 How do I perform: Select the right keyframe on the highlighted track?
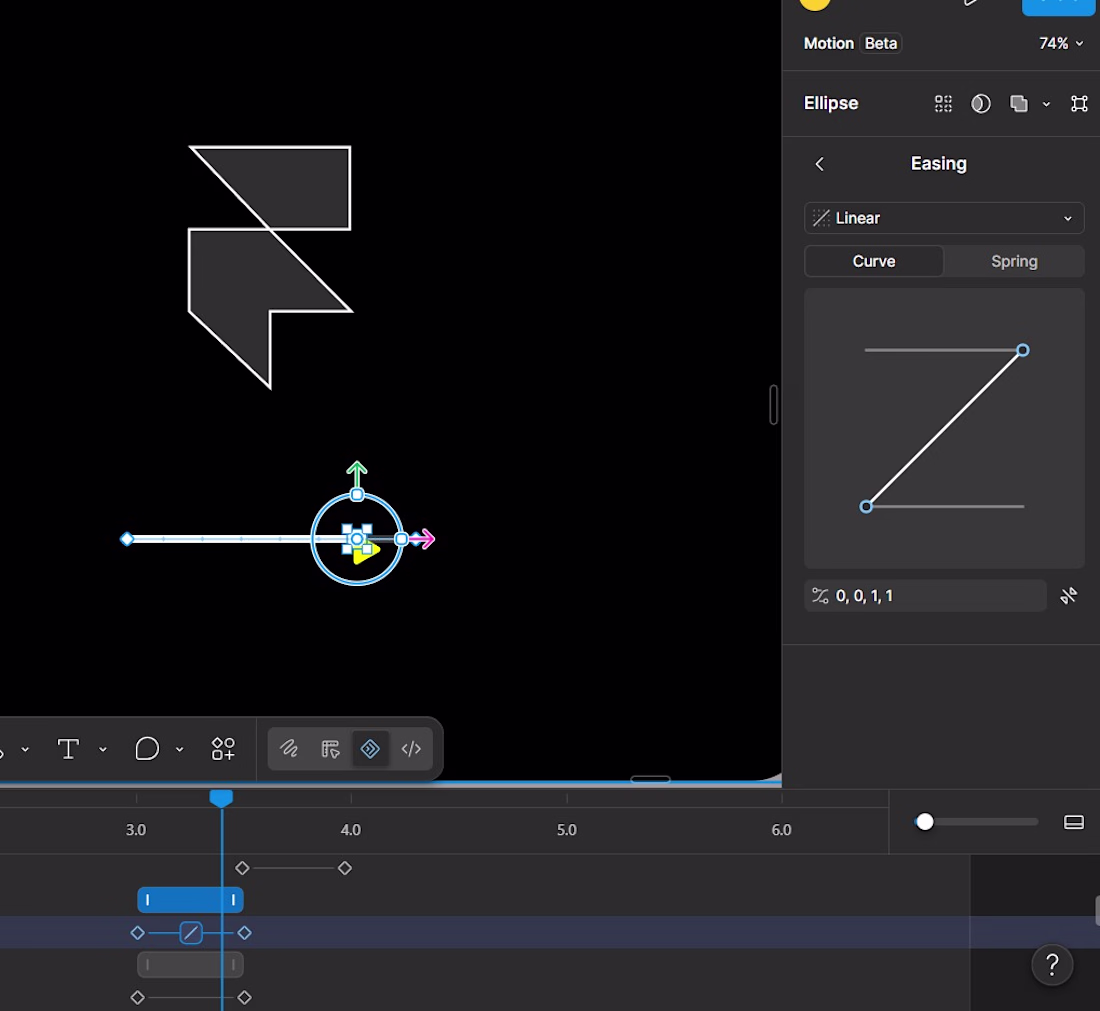244,932
